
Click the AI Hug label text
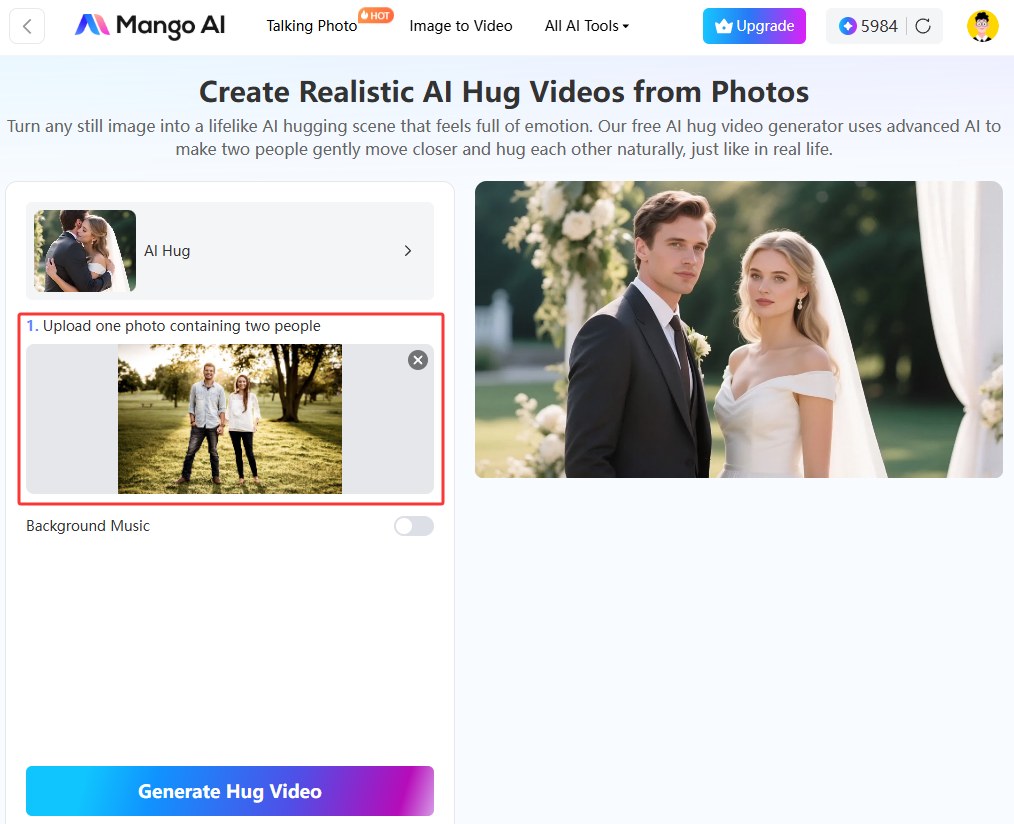click(167, 251)
